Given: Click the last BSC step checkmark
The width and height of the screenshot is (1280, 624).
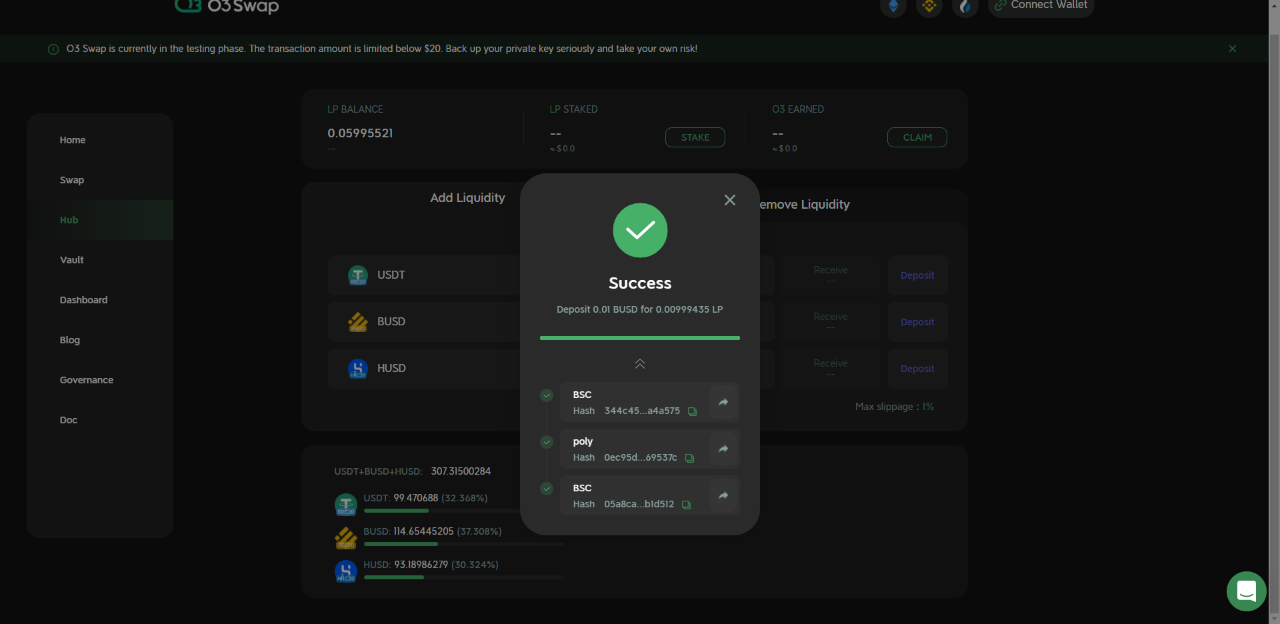Looking at the screenshot, I should 546,489.
